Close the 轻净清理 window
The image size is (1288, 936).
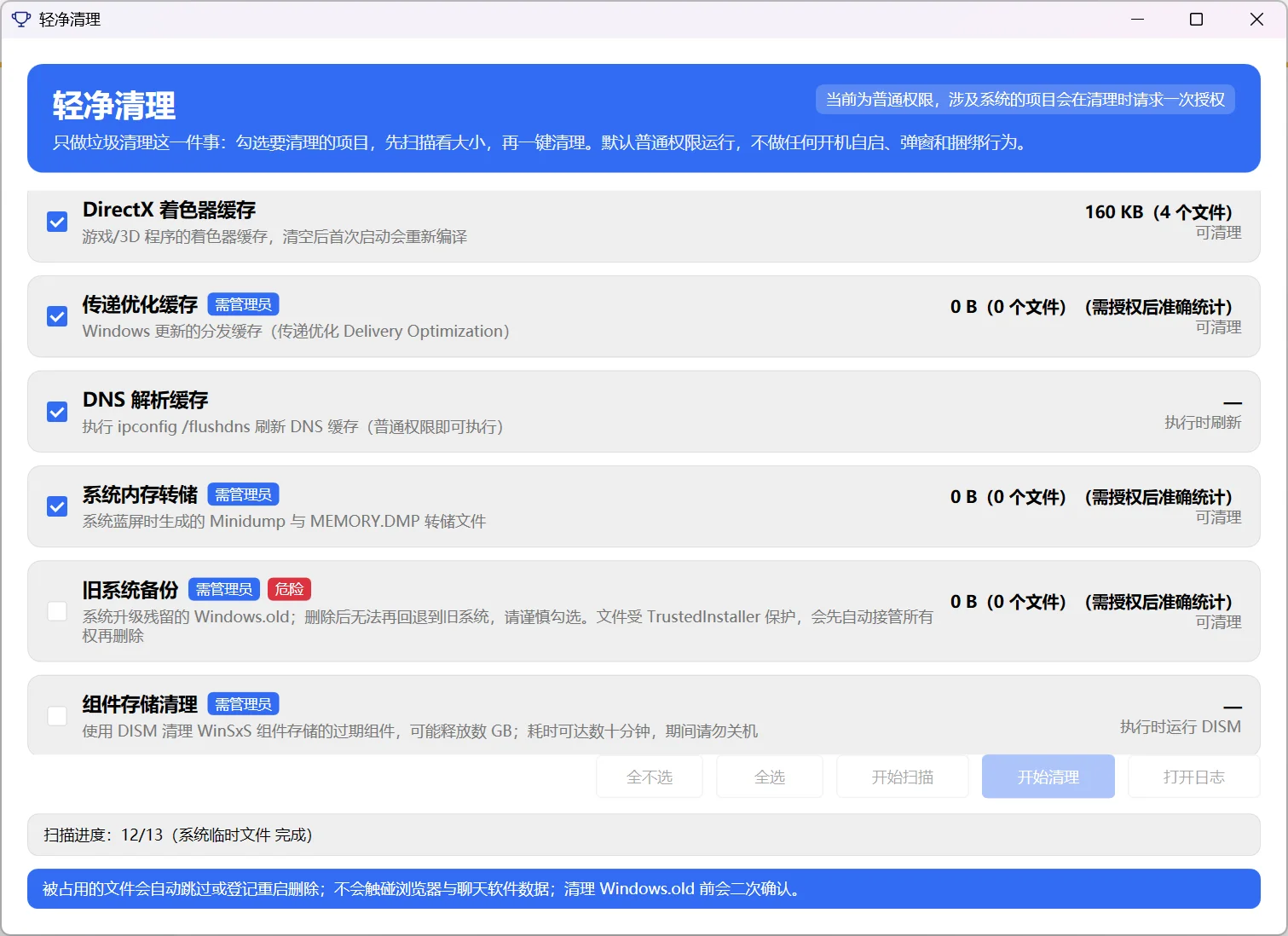click(x=1256, y=19)
